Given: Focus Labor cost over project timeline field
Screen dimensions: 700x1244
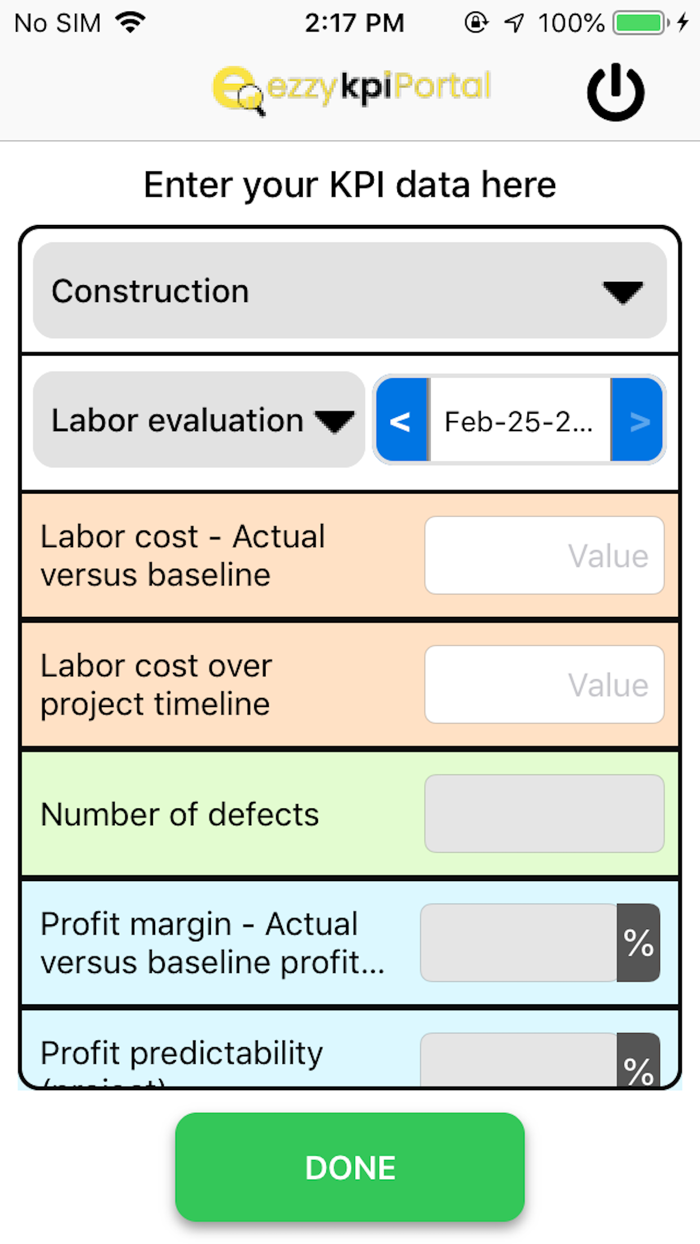Looking at the screenshot, I should pyautogui.click(x=544, y=684).
